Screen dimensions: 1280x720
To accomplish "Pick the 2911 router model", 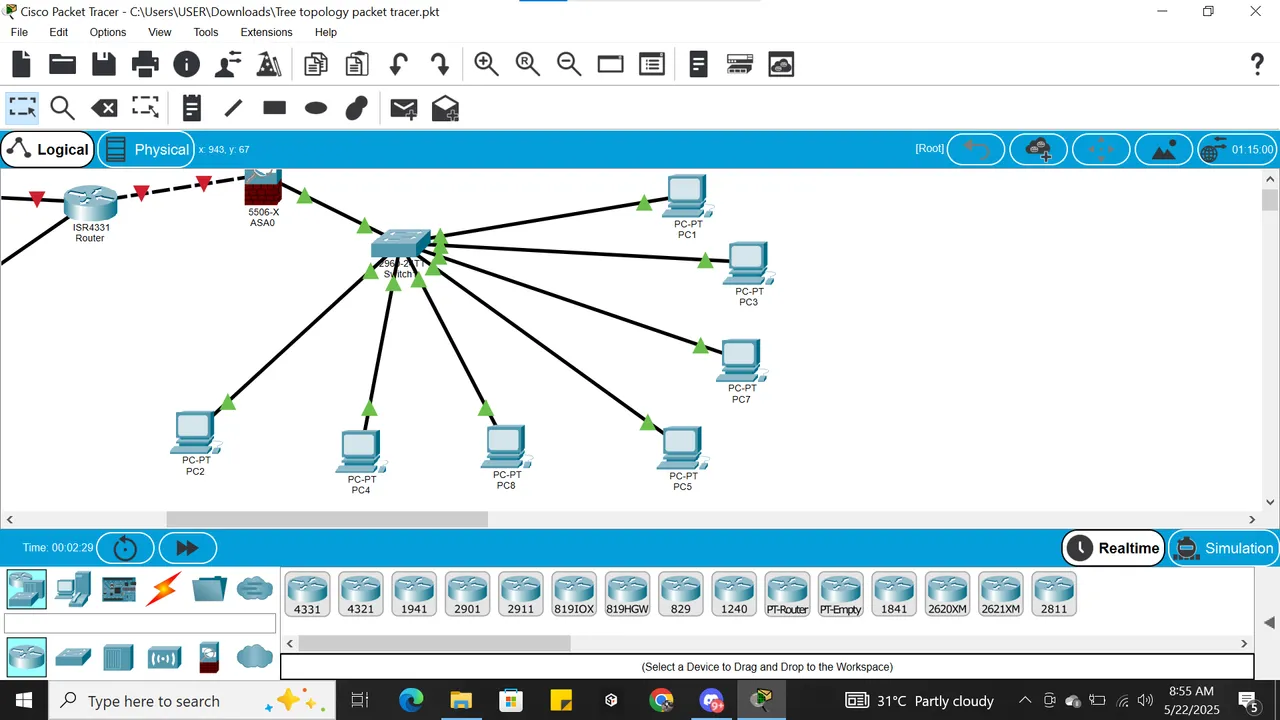I will point(521,594).
